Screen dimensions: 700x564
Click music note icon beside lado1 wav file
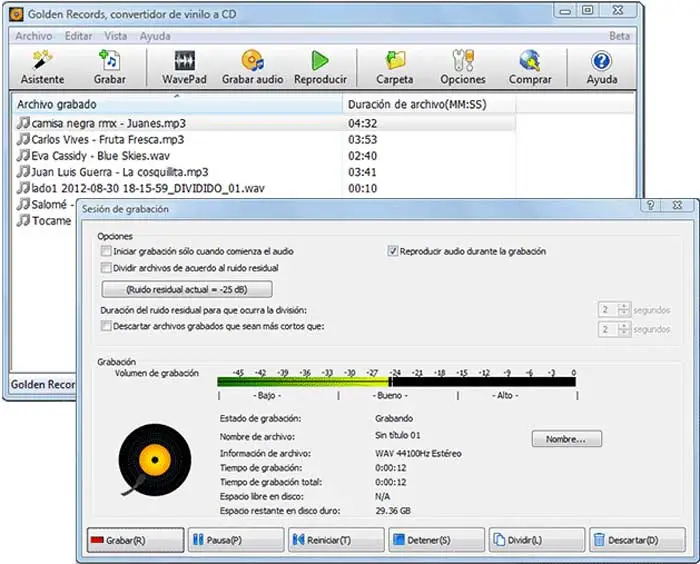point(23,188)
